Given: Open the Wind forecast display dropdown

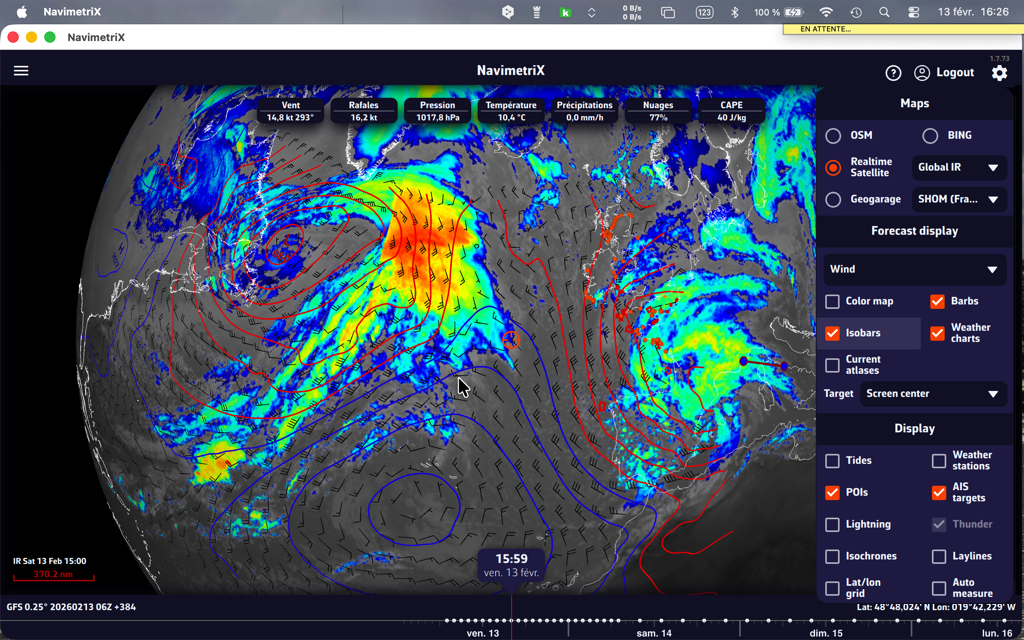Looking at the screenshot, I should 914,269.
